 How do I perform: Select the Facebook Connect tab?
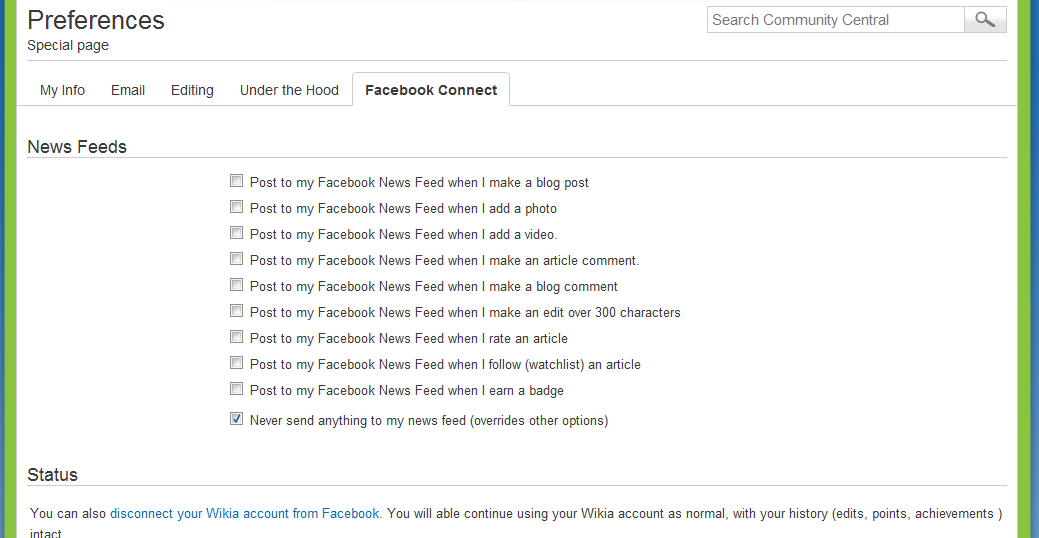(431, 90)
